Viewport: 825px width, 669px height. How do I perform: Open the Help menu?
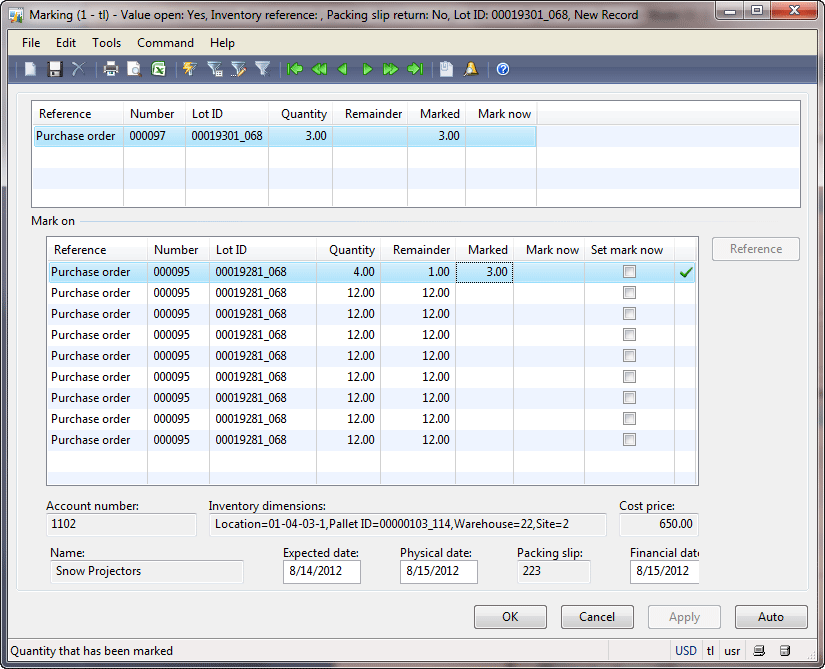222,43
